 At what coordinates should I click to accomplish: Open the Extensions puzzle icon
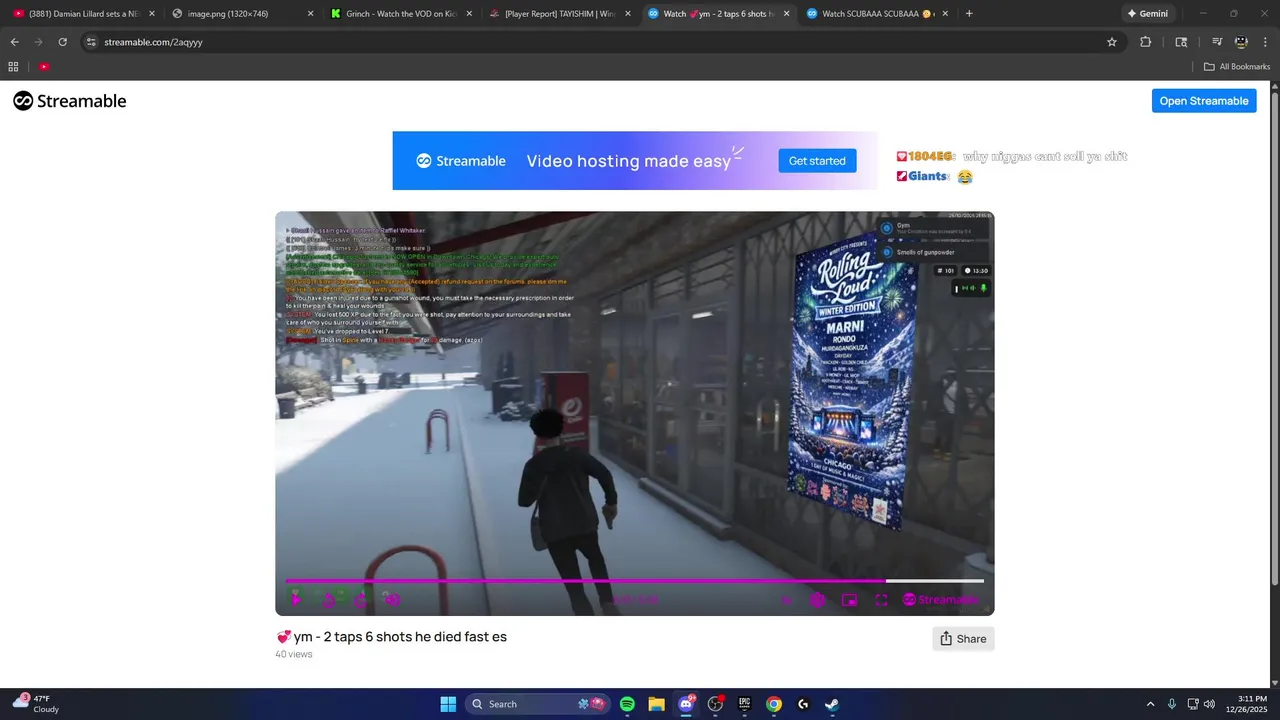coord(1146,42)
